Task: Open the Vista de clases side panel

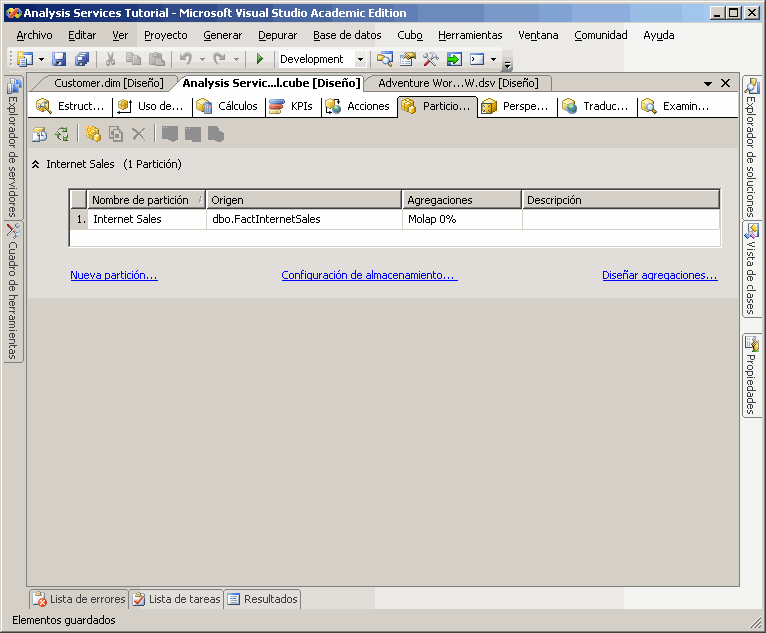Action: tap(751, 270)
